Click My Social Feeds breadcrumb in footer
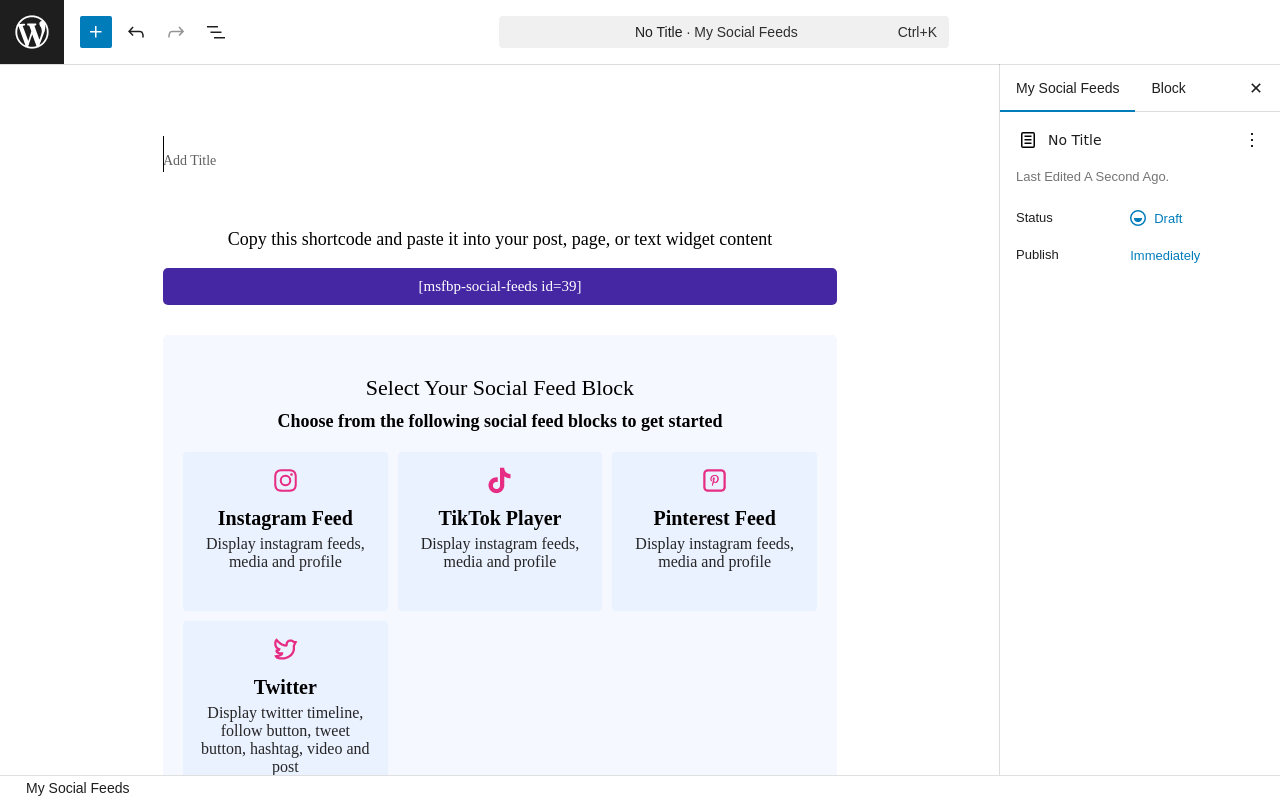The image size is (1280, 800). click(78, 788)
